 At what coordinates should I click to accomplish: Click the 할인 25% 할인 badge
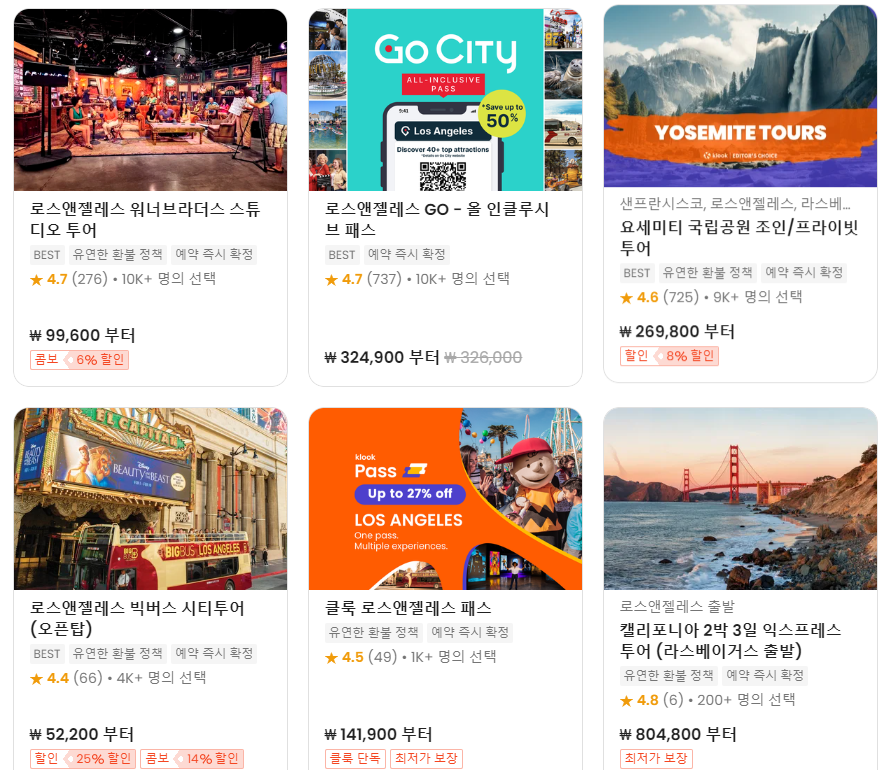83,759
